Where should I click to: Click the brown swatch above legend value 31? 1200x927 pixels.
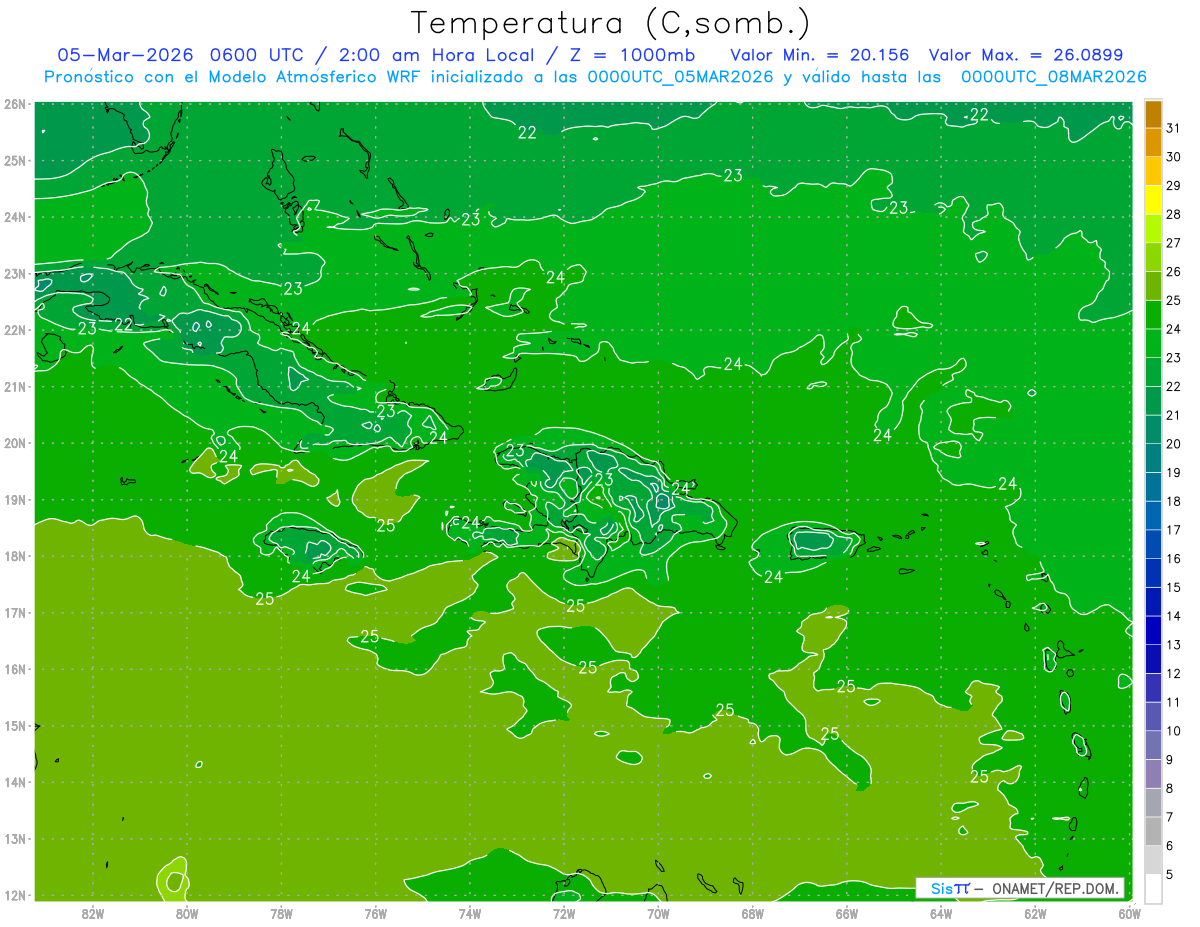pos(1153,114)
